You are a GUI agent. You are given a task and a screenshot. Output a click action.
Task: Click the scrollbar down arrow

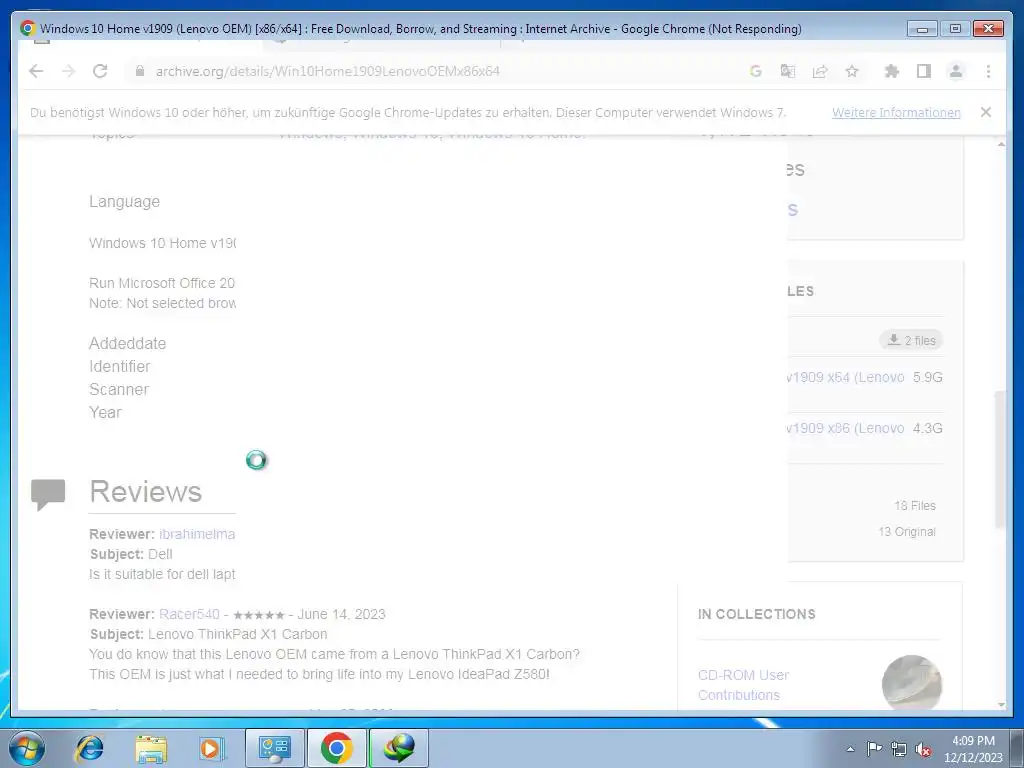pyautogui.click(x=1001, y=705)
